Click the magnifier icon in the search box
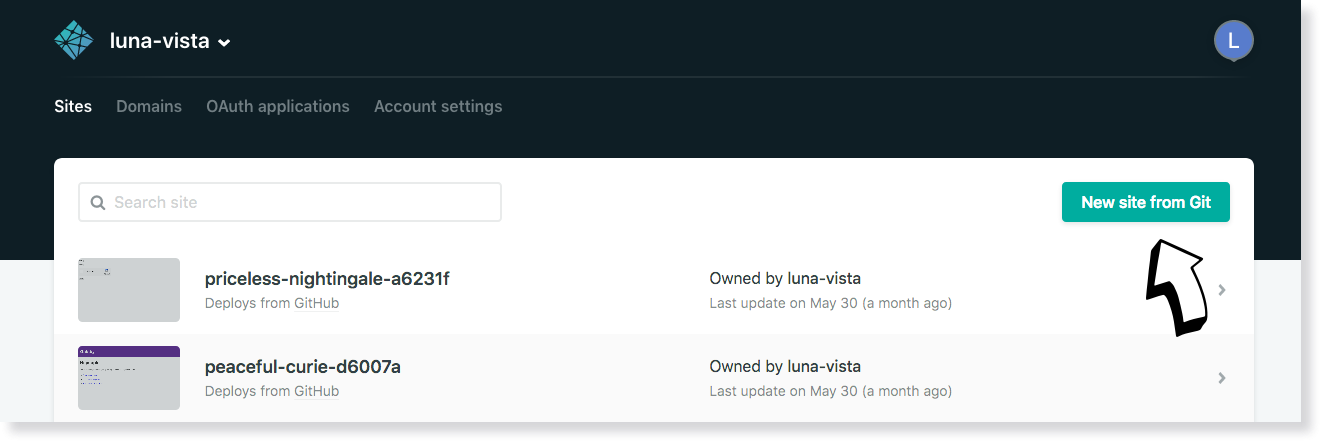The height and width of the screenshot is (442, 1321). tap(98, 203)
